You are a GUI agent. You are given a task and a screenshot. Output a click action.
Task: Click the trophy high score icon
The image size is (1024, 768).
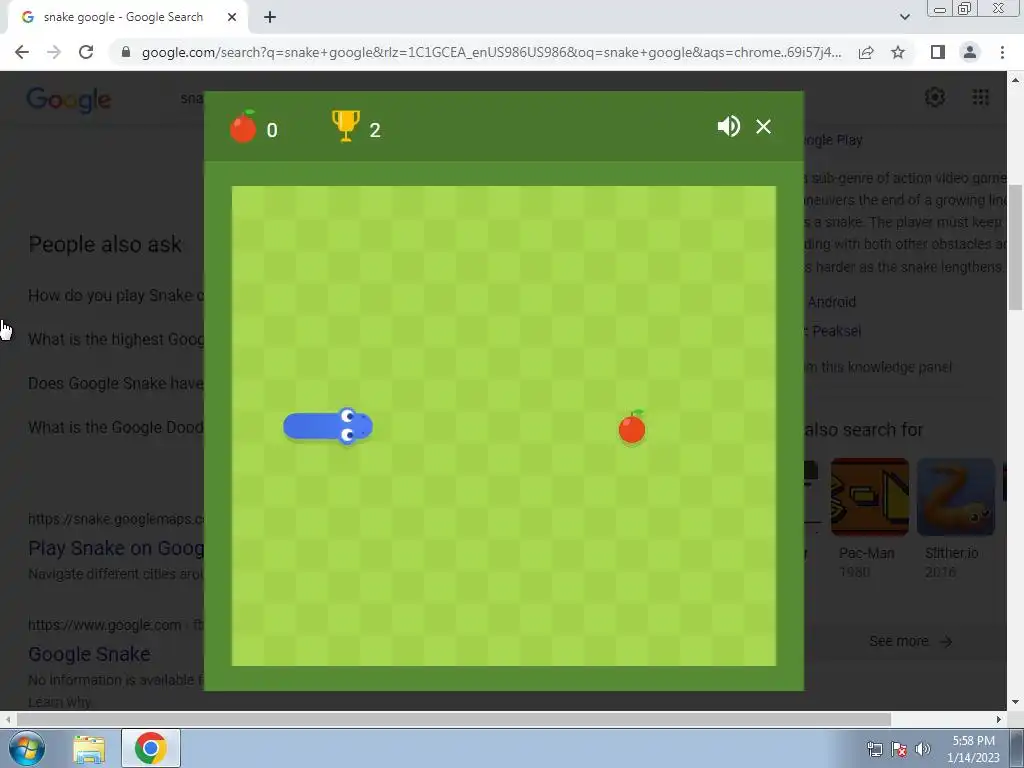pos(346,125)
